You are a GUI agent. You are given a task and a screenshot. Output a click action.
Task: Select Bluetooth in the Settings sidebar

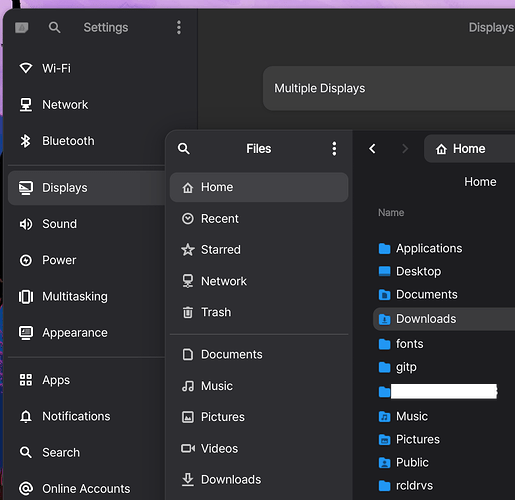[87, 141]
